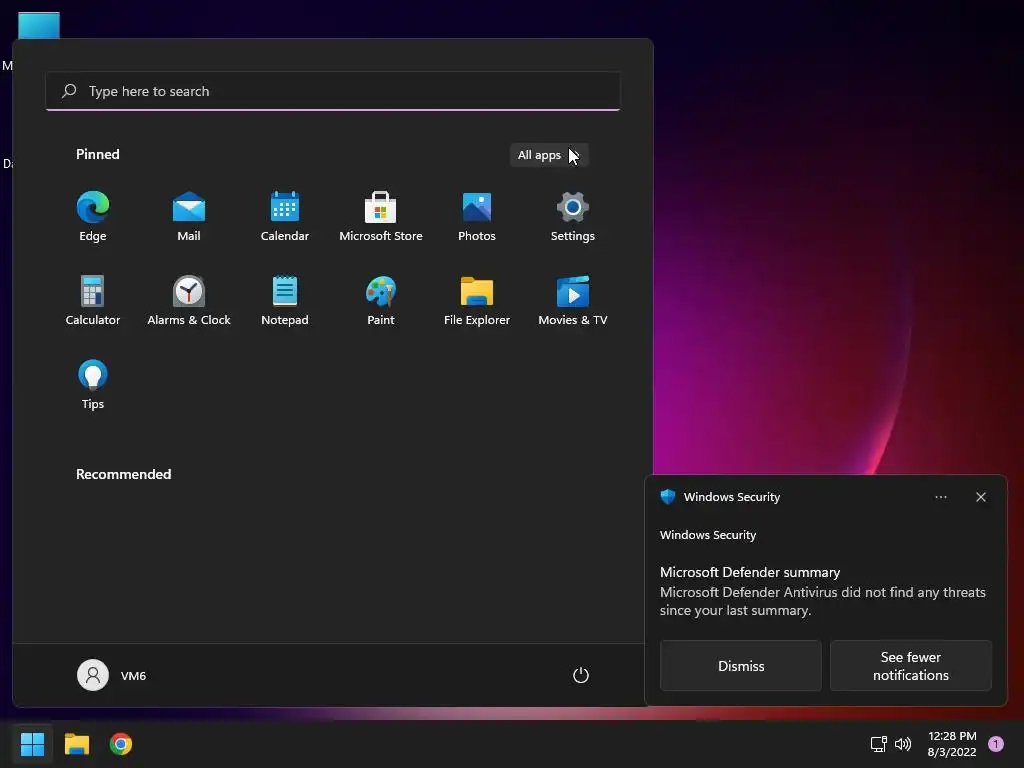
Task: Close the Windows Security notification
Action: (980, 497)
